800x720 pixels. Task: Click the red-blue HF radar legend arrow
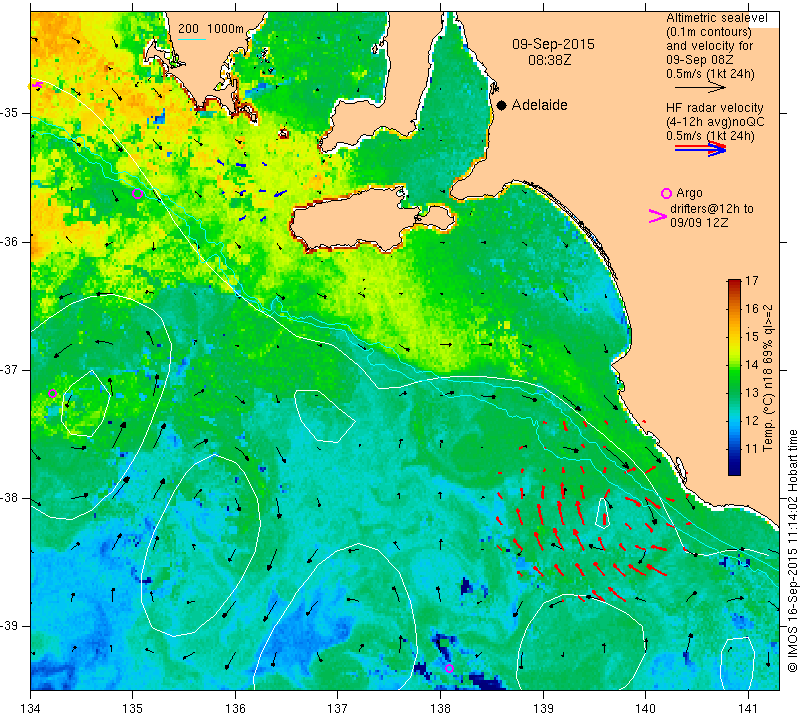click(701, 148)
